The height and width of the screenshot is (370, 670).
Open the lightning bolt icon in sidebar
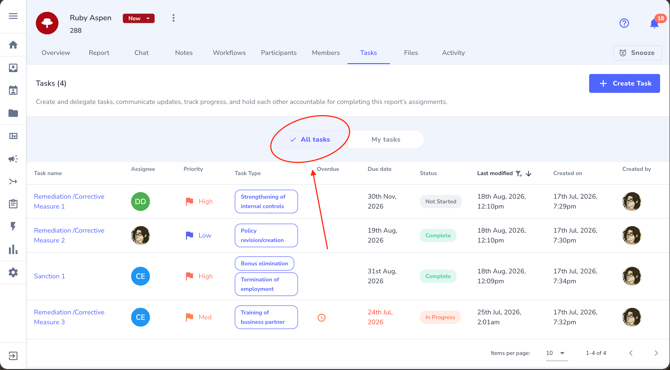pyautogui.click(x=13, y=226)
